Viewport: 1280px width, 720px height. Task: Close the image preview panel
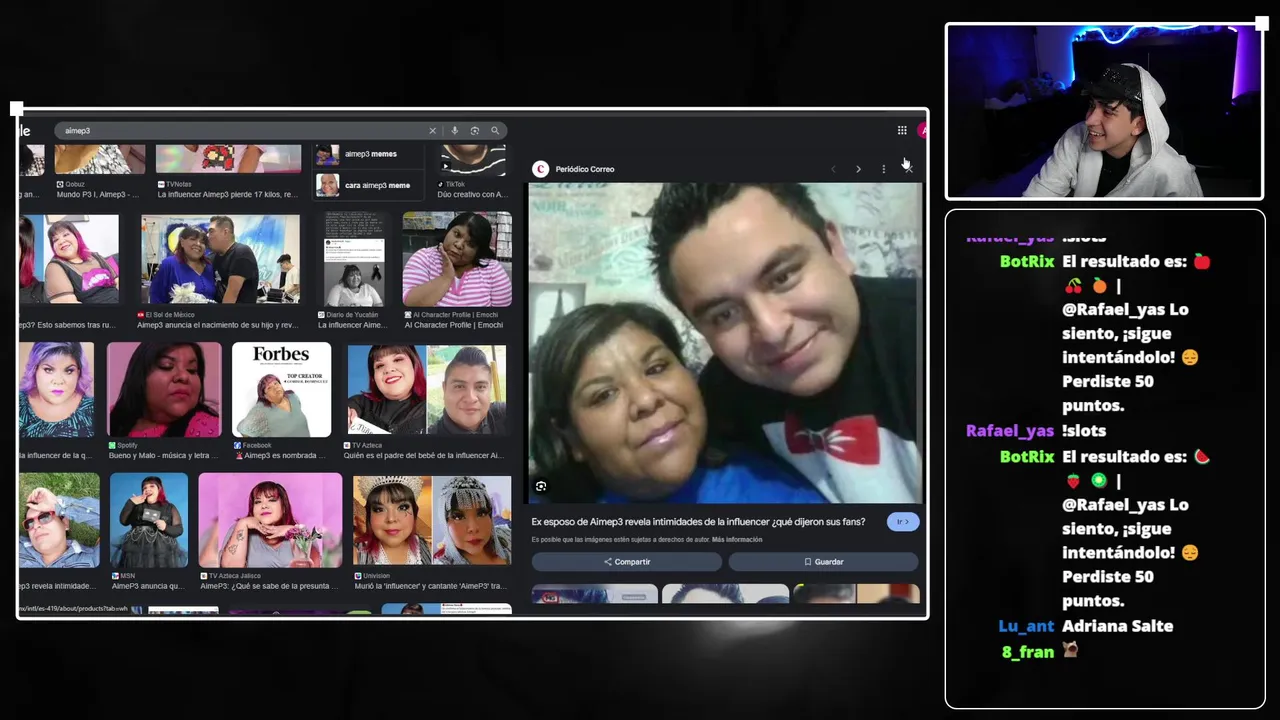908,168
